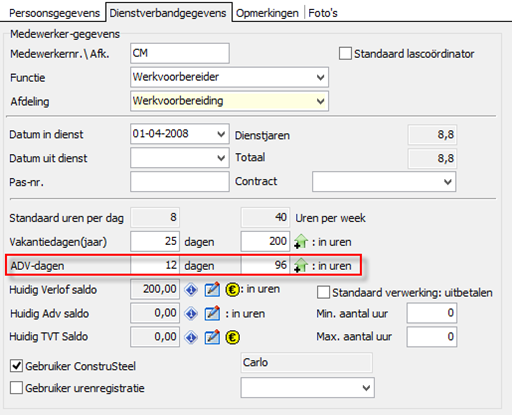This screenshot has height=415, width=512.
Task: Open Datum in dienst date picker
Action: pyautogui.click(x=221, y=134)
